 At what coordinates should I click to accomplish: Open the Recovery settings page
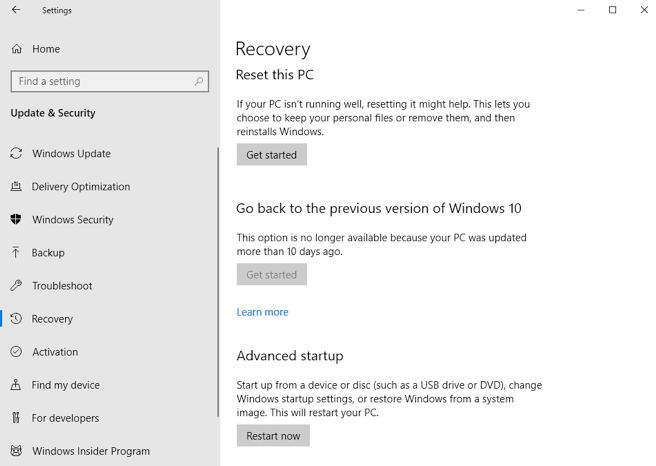tap(52, 319)
